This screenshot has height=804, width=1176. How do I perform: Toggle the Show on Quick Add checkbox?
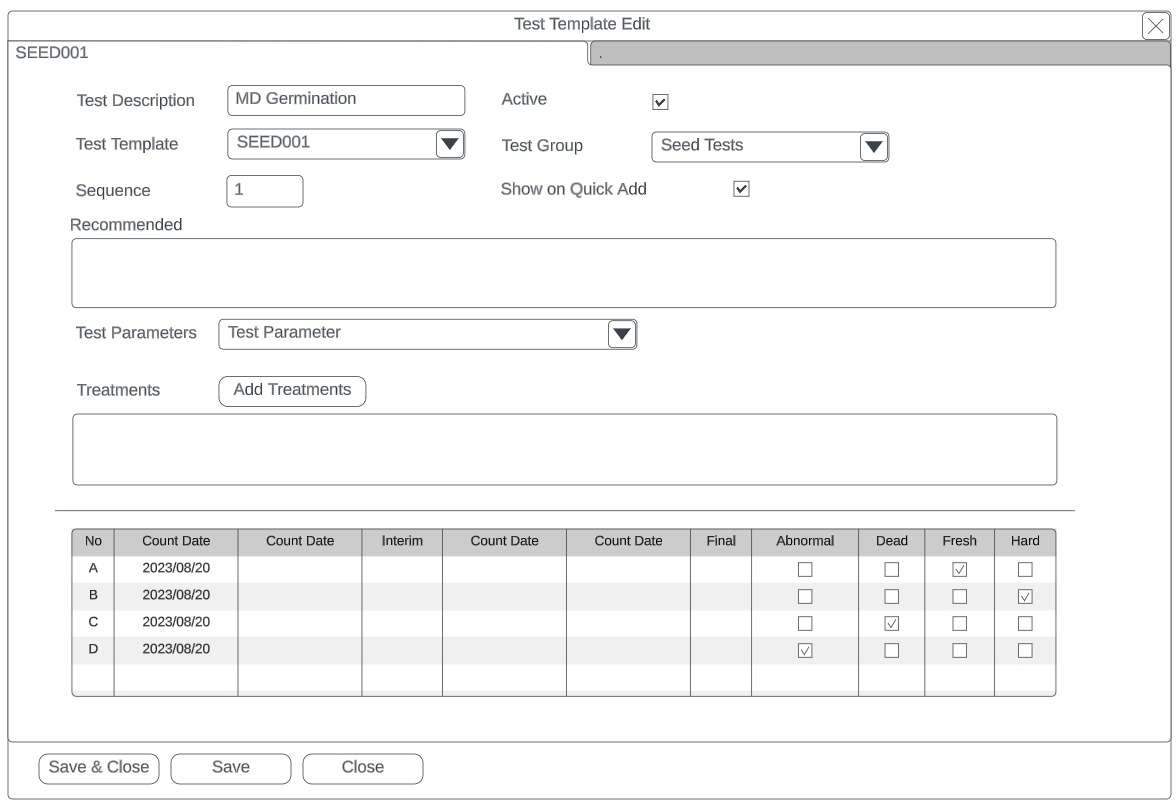(x=742, y=189)
